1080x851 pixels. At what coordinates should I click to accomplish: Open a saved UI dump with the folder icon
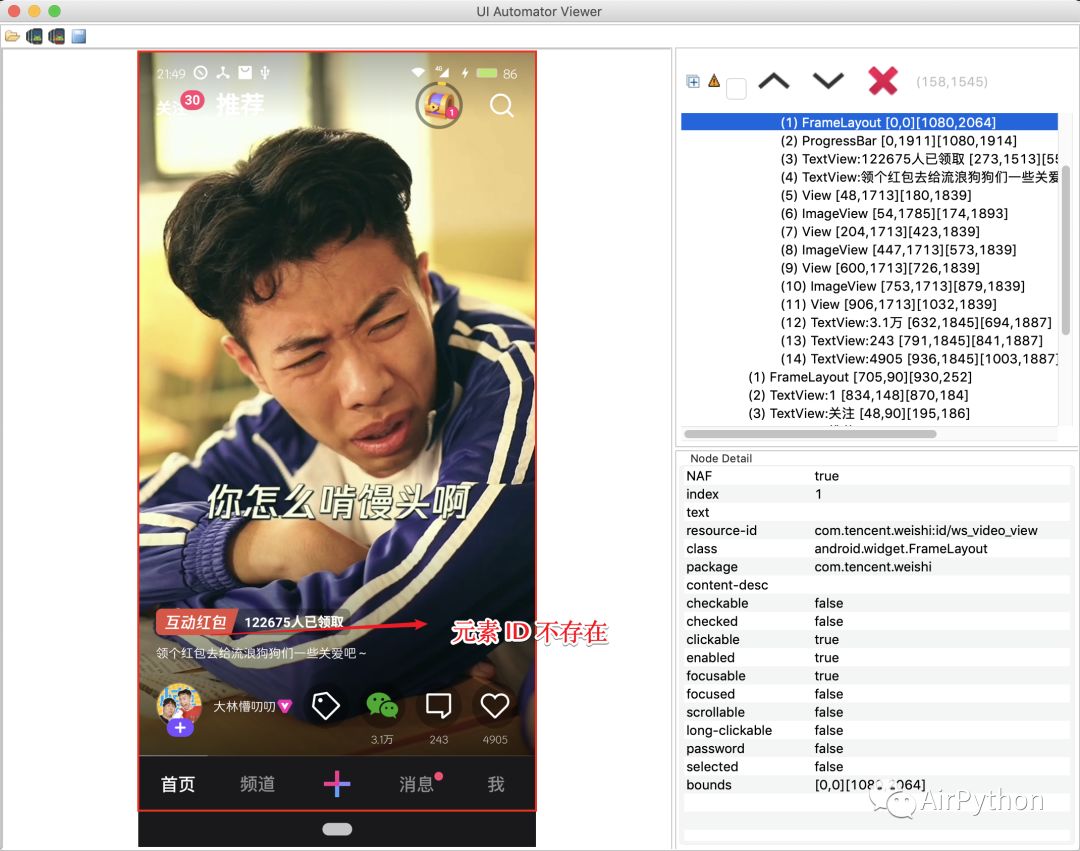point(12,36)
